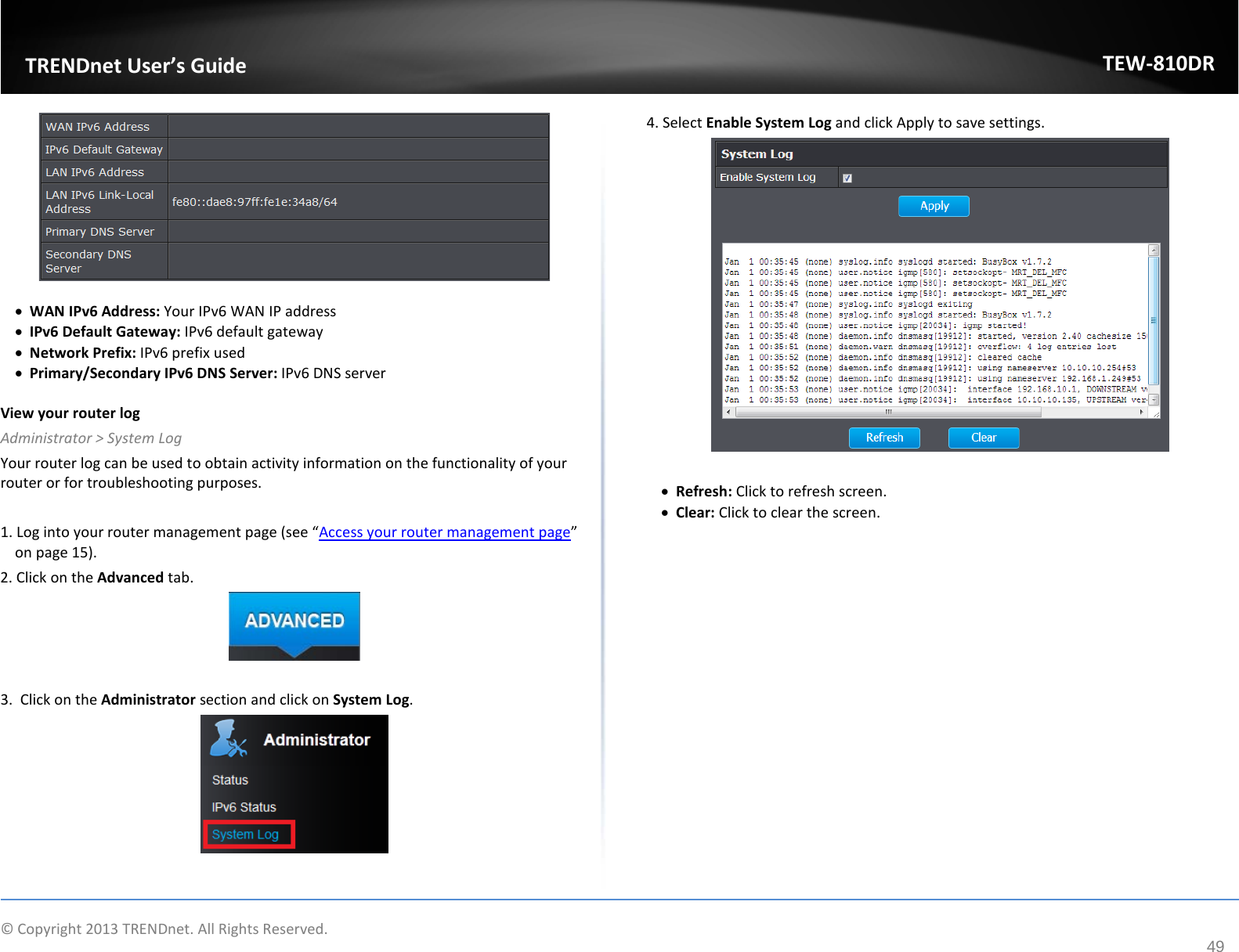Open IPv6 Status in the Administrator menu
This screenshot has width=1239, height=952.
tap(244, 807)
